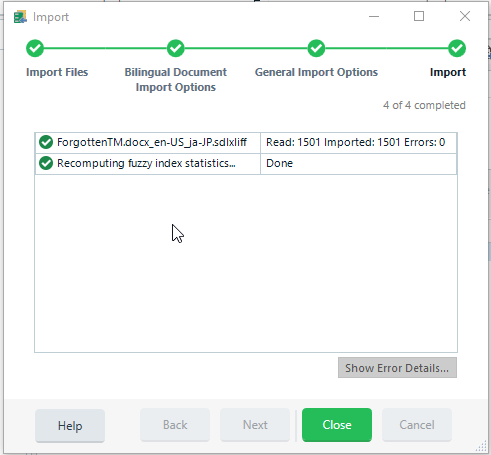491x455 pixels.
Task: Click the Bilingual Document Import Options step checkmark
Action: tap(176, 49)
